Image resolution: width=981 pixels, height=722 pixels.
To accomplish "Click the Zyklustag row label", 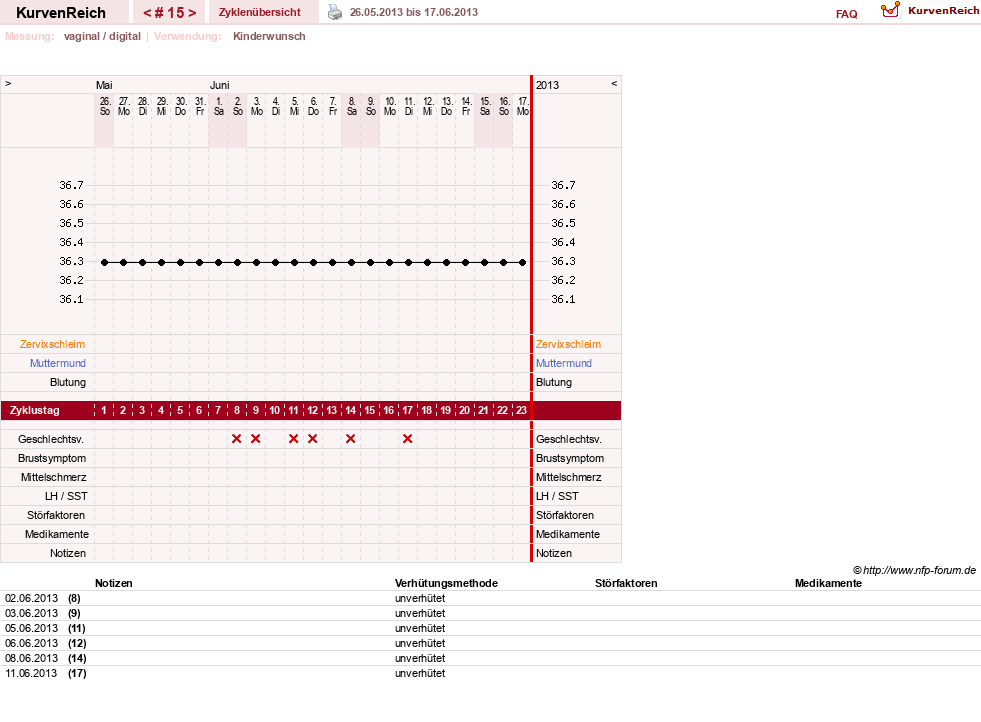I will tap(34, 410).
